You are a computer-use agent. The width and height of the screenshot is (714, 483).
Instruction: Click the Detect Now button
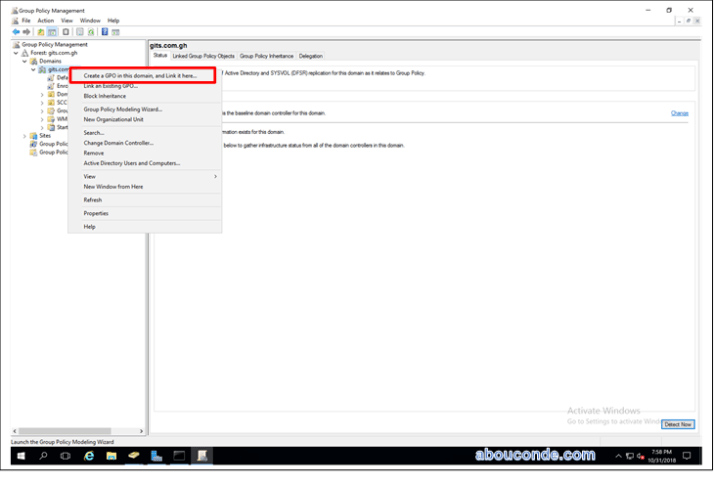[x=677, y=425]
